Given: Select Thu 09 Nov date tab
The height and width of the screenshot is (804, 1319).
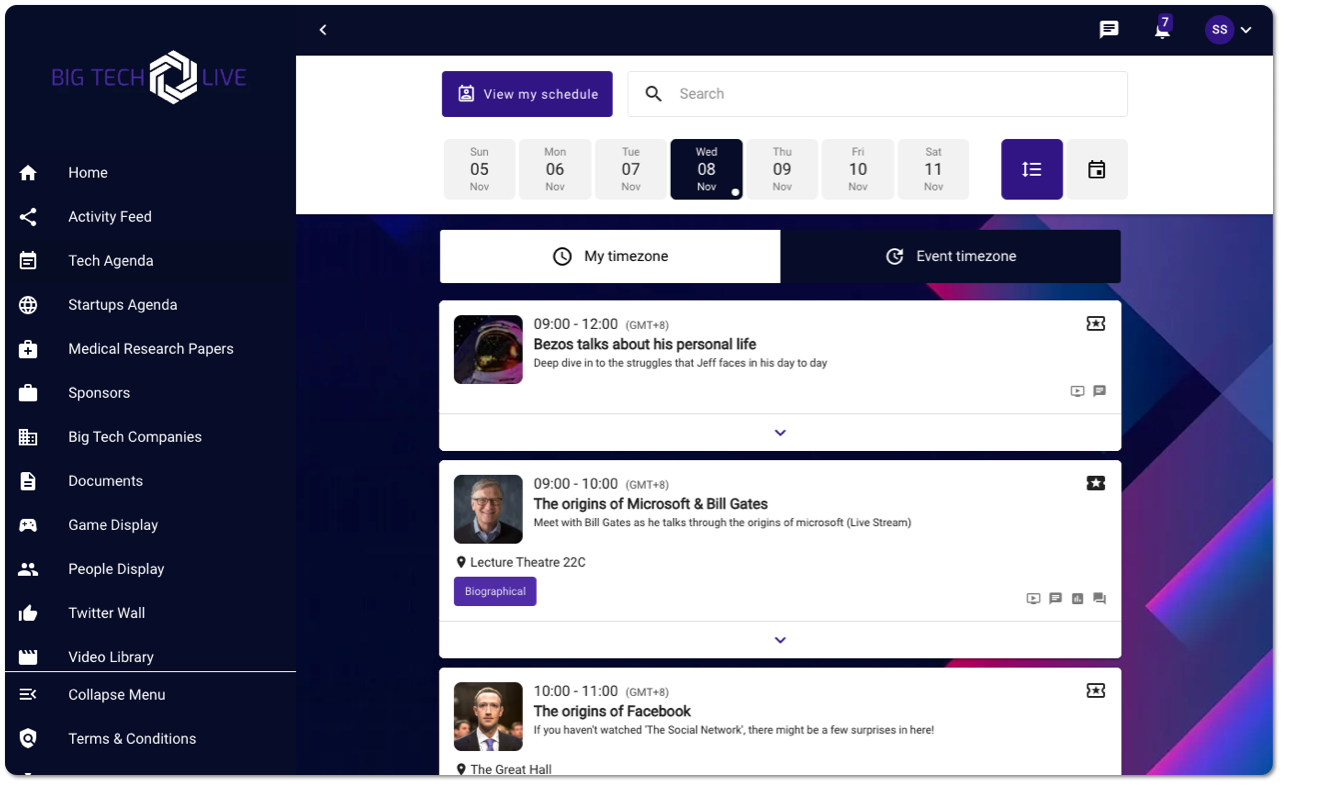Looking at the screenshot, I should [782, 170].
